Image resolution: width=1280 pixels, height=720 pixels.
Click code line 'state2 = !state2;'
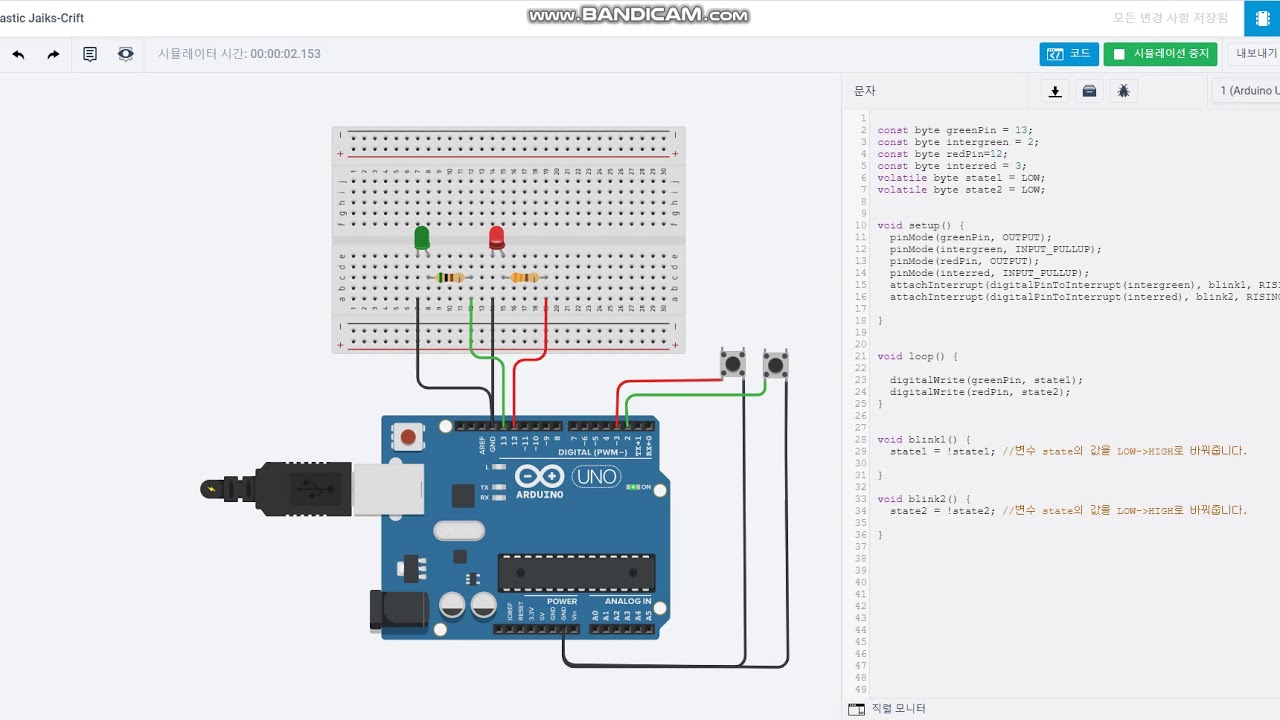[943, 511]
